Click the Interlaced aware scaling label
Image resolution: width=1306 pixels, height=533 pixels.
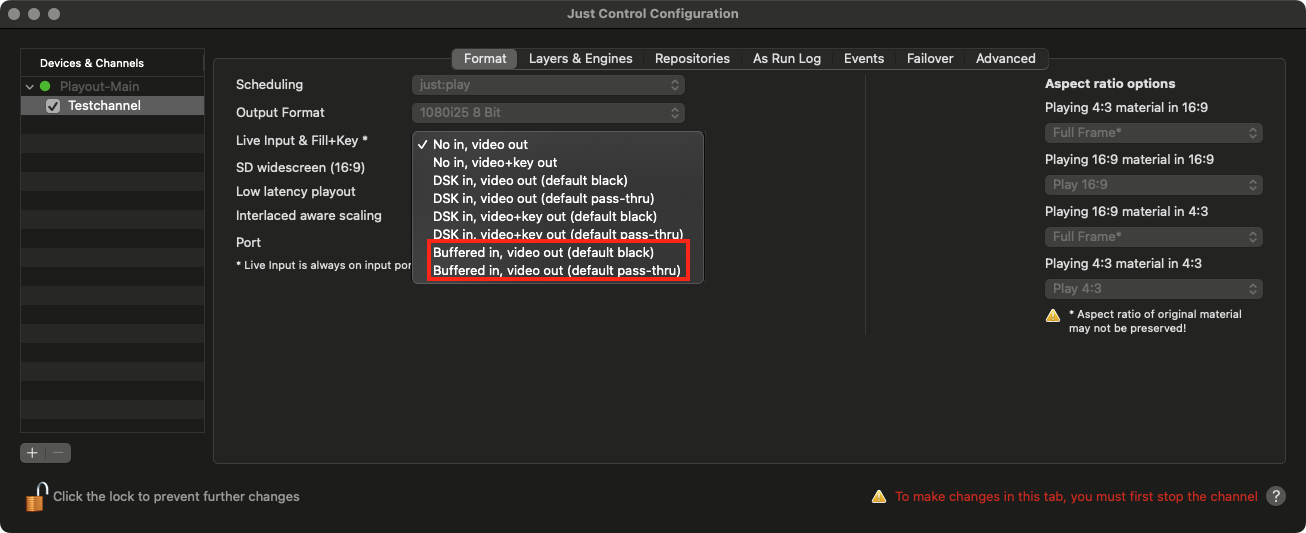[x=309, y=215]
